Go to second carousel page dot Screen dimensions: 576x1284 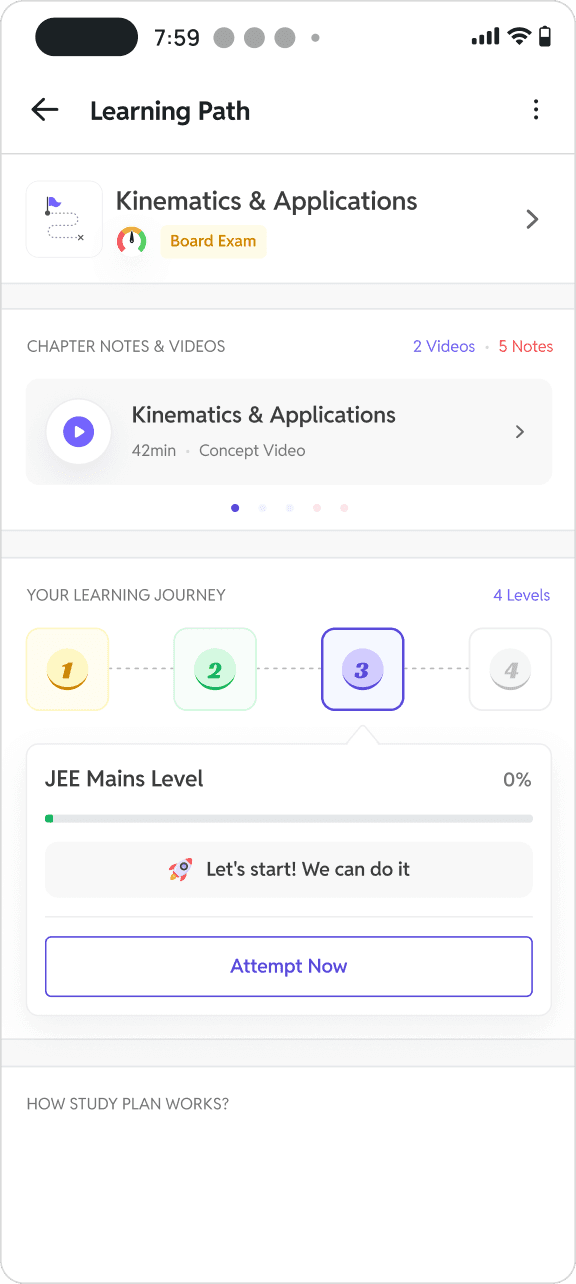(x=262, y=508)
